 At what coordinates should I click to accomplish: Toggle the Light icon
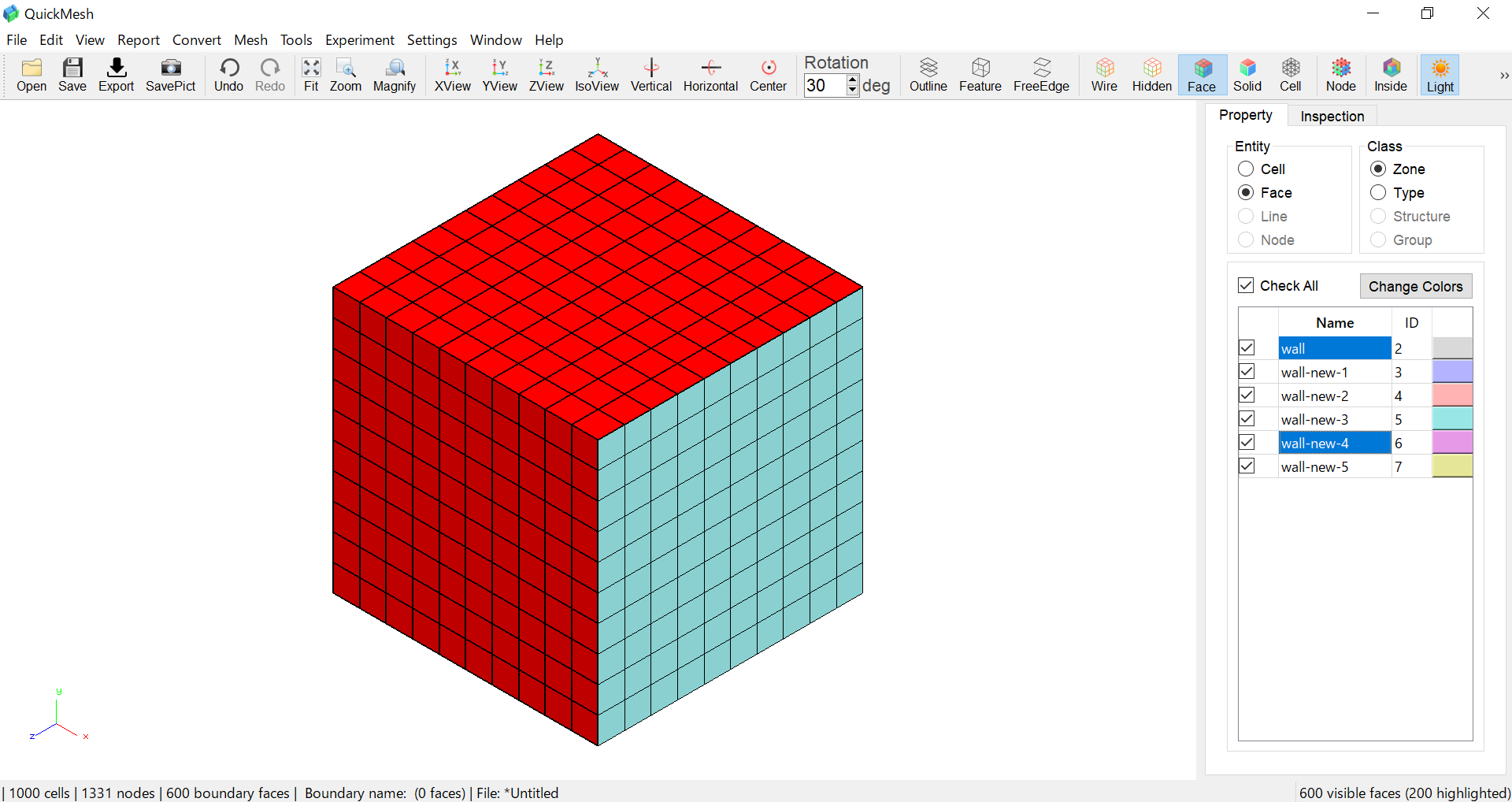tap(1440, 76)
